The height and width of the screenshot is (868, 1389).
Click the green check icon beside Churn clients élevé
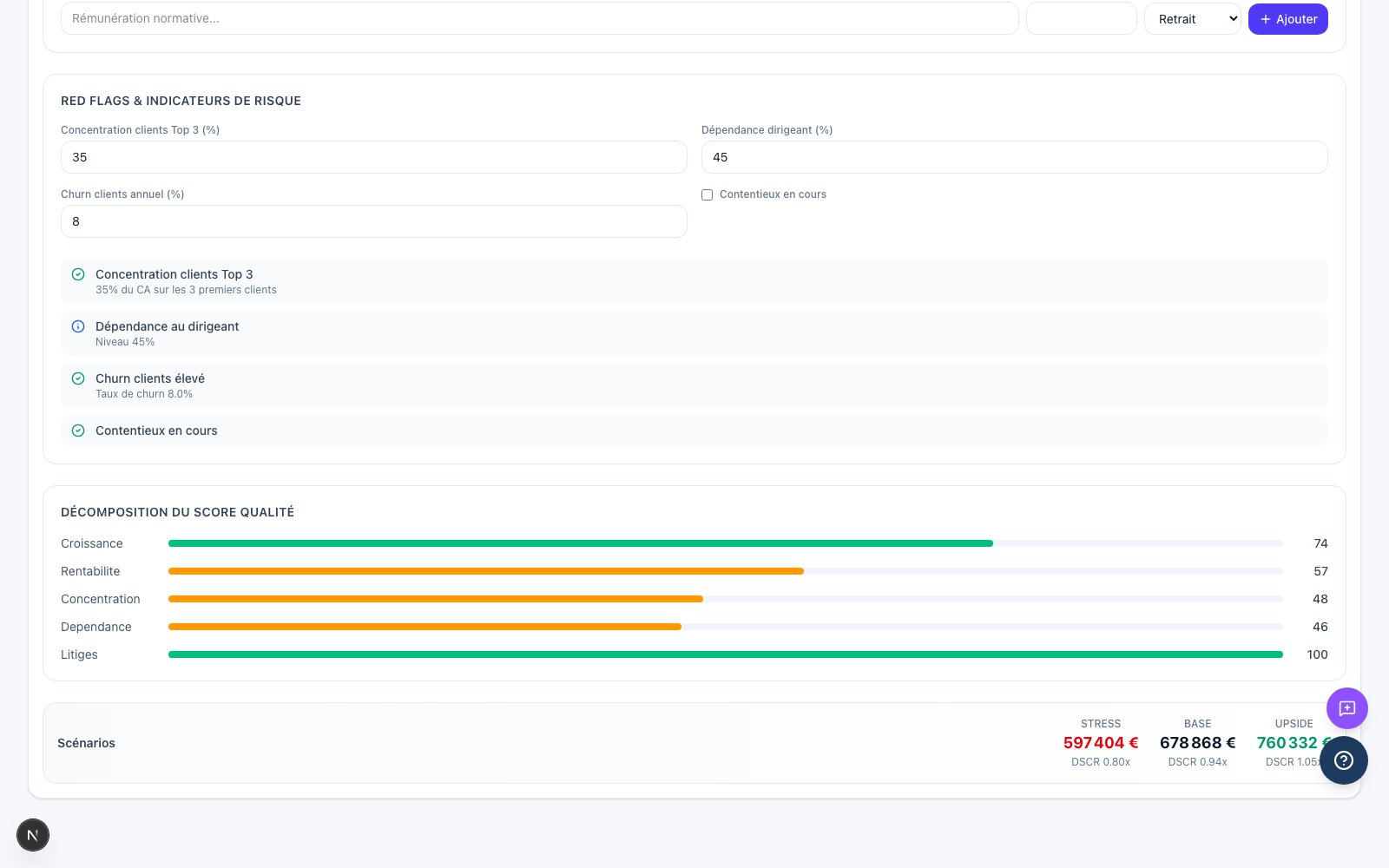[78, 378]
